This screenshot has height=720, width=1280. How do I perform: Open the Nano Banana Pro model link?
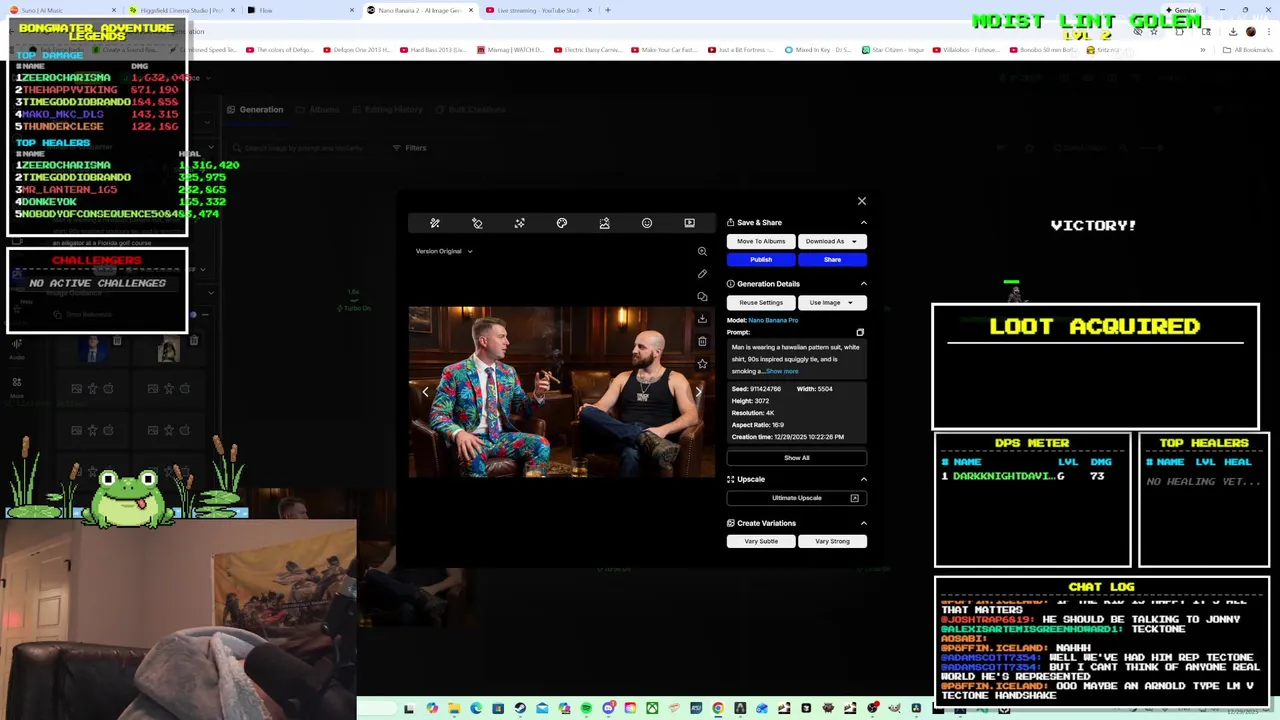(x=773, y=320)
